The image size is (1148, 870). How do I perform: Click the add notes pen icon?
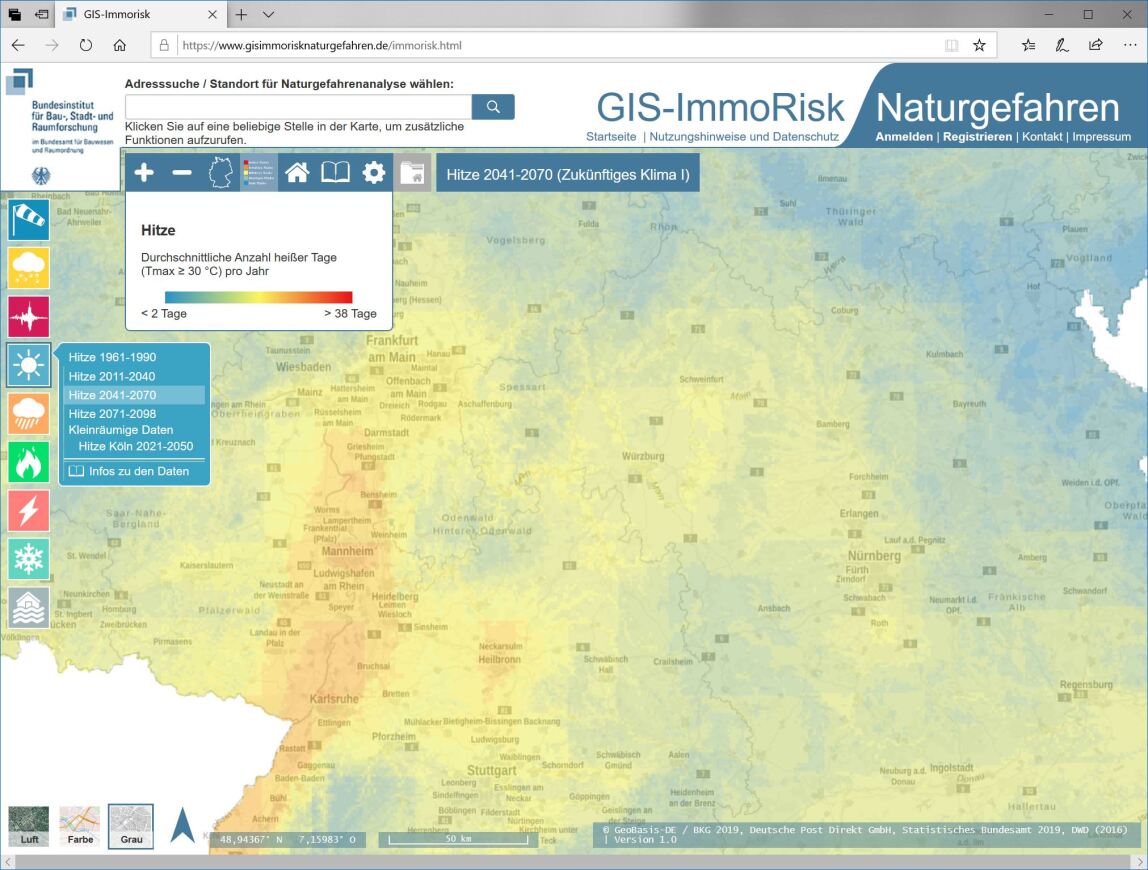1062,45
